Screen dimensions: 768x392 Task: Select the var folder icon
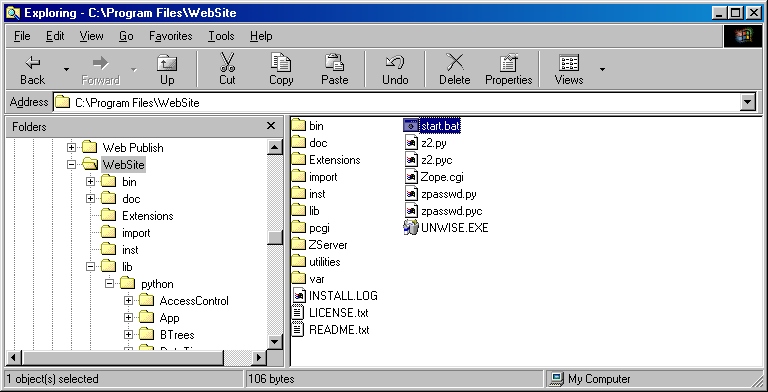pyautogui.click(x=298, y=279)
